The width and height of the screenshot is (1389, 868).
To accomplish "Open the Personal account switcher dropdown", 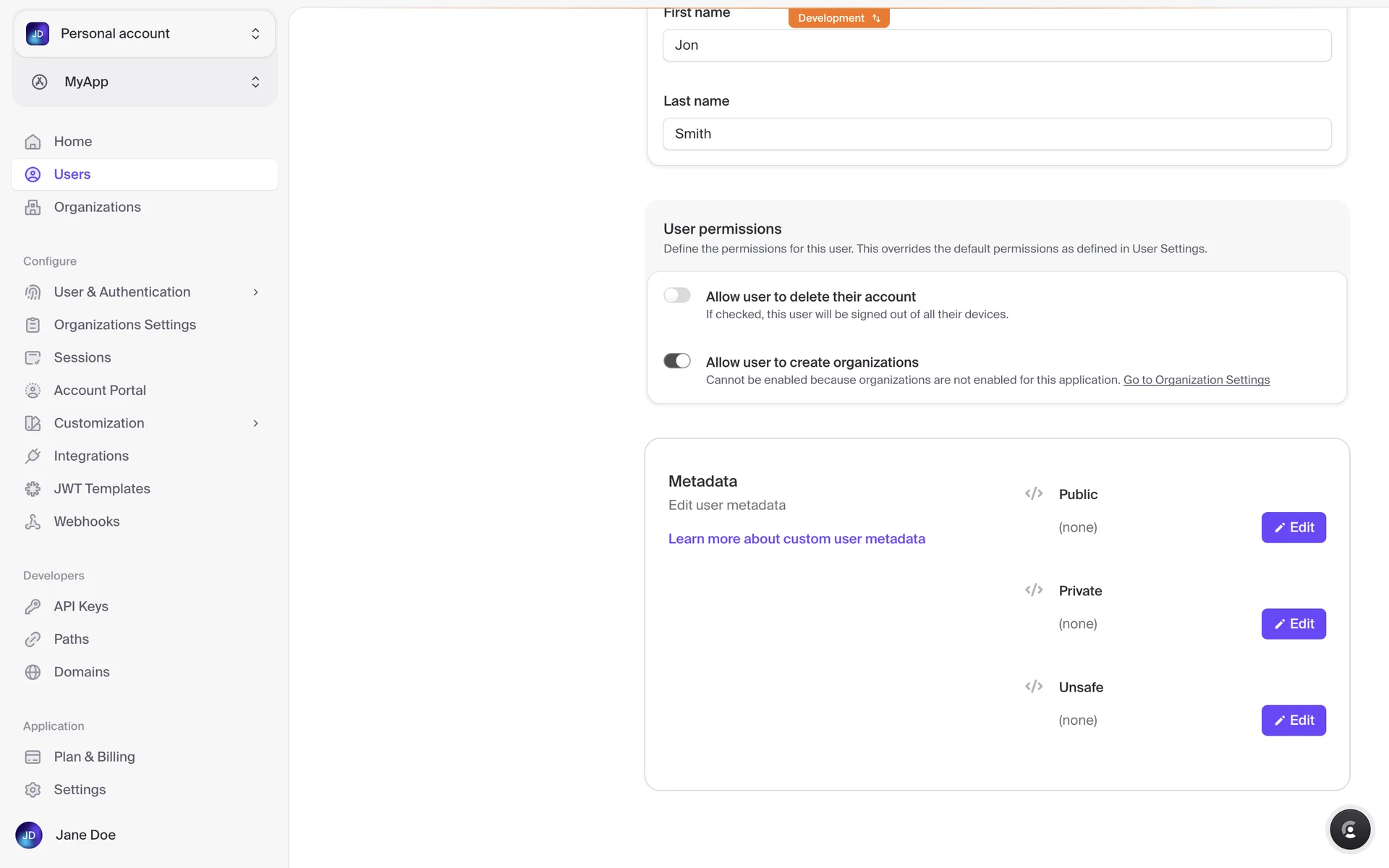I will (x=145, y=34).
